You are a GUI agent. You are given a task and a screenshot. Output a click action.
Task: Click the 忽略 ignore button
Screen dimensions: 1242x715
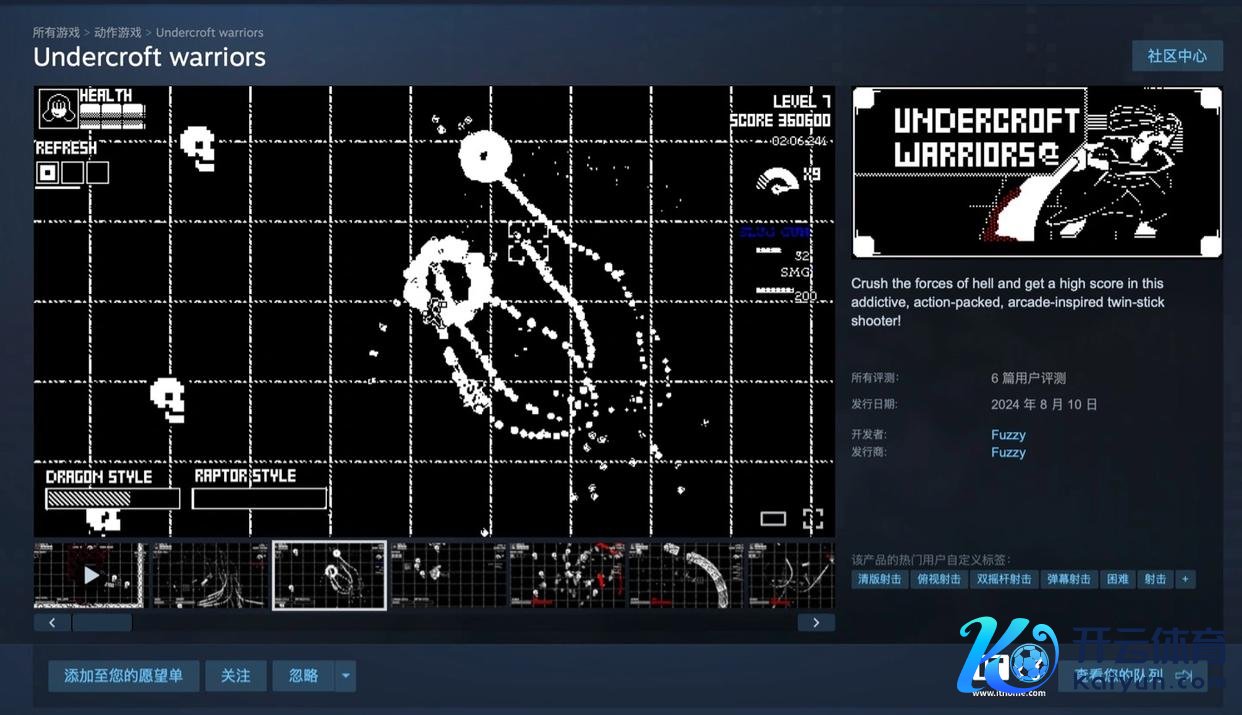tap(304, 676)
